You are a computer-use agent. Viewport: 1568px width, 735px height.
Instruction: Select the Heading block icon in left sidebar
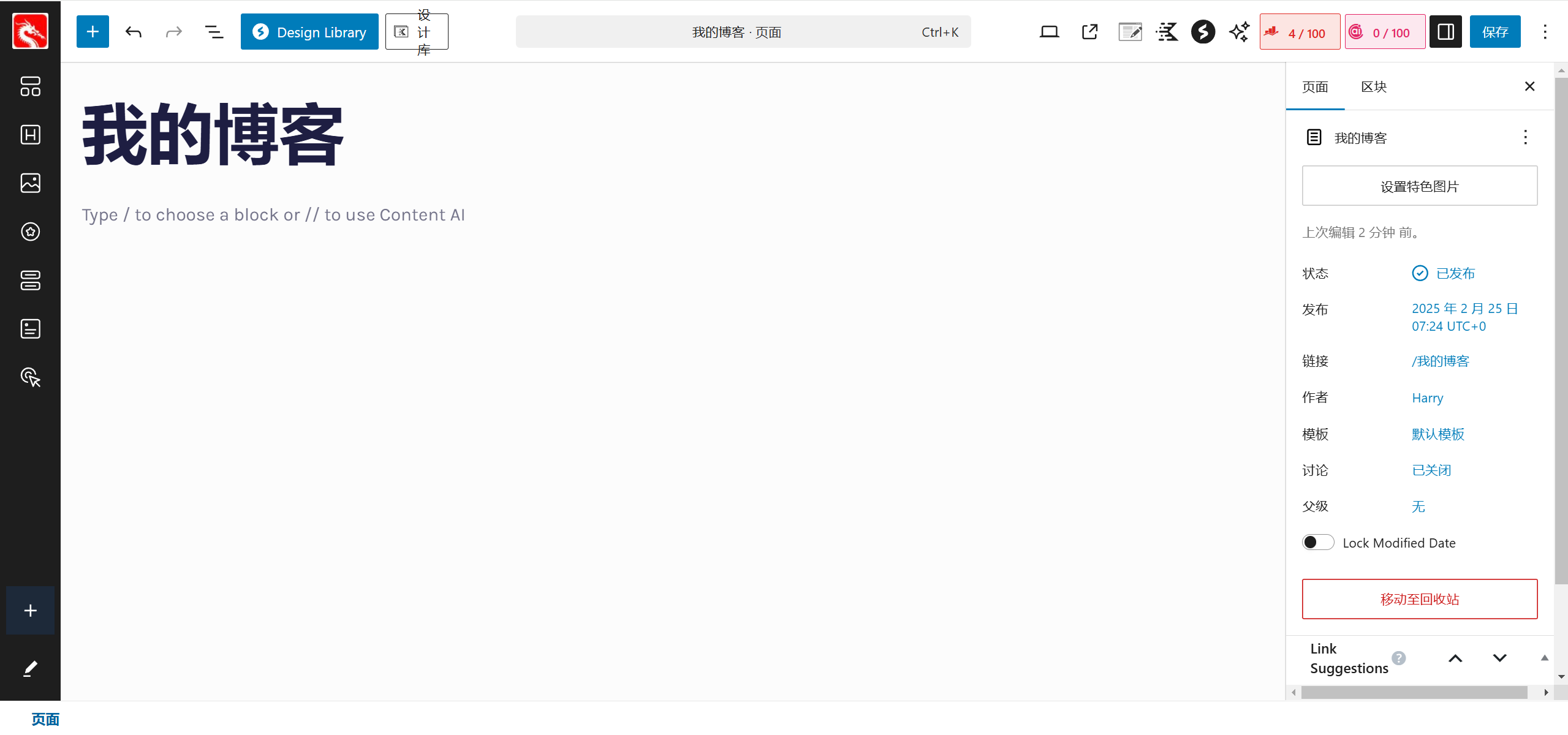point(30,135)
